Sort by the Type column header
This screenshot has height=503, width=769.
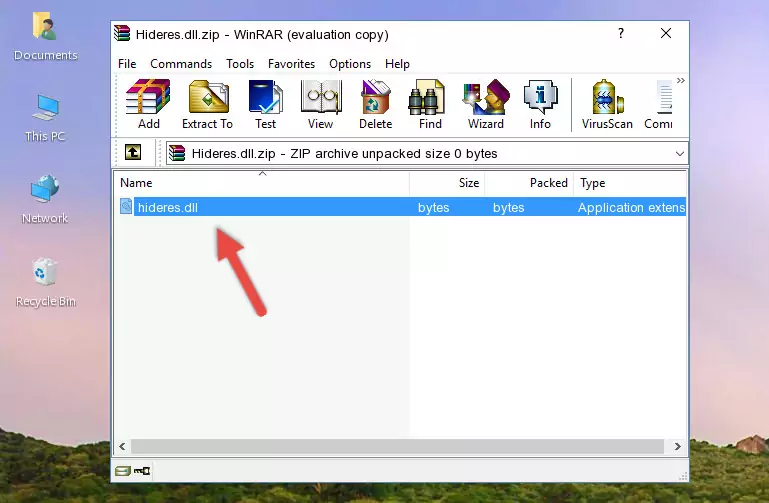[x=630, y=183]
